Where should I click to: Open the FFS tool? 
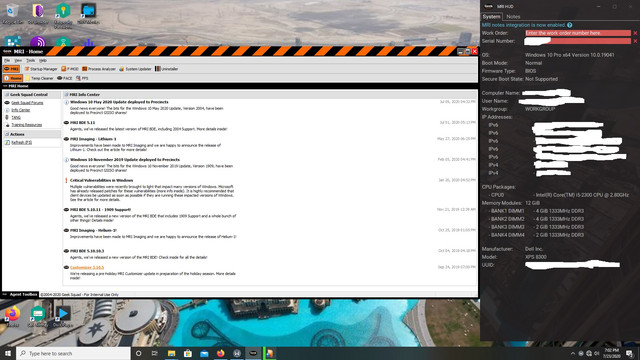tap(82, 78)
